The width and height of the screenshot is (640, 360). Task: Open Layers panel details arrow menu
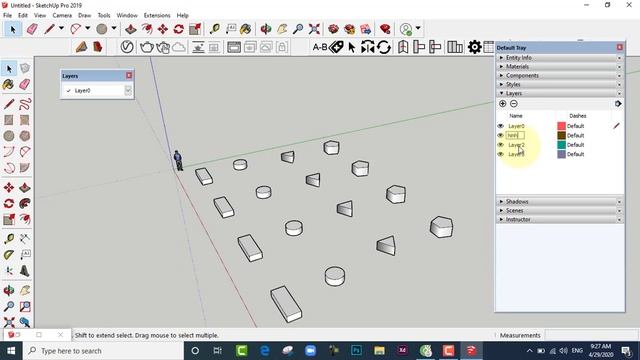coord(618,104)
